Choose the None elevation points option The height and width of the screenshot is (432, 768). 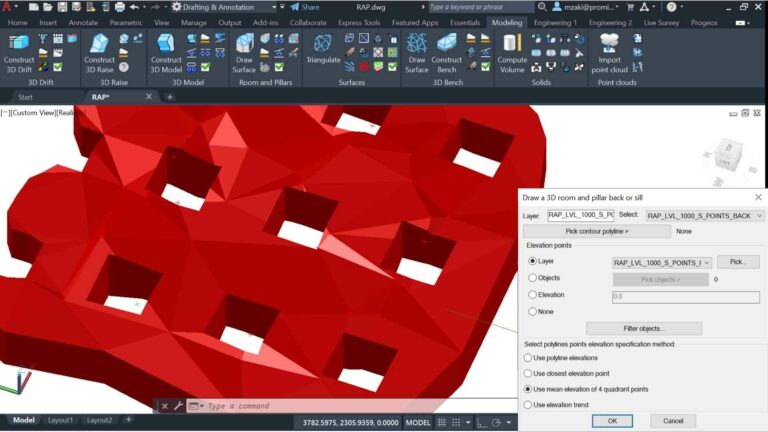pos(533,311)
